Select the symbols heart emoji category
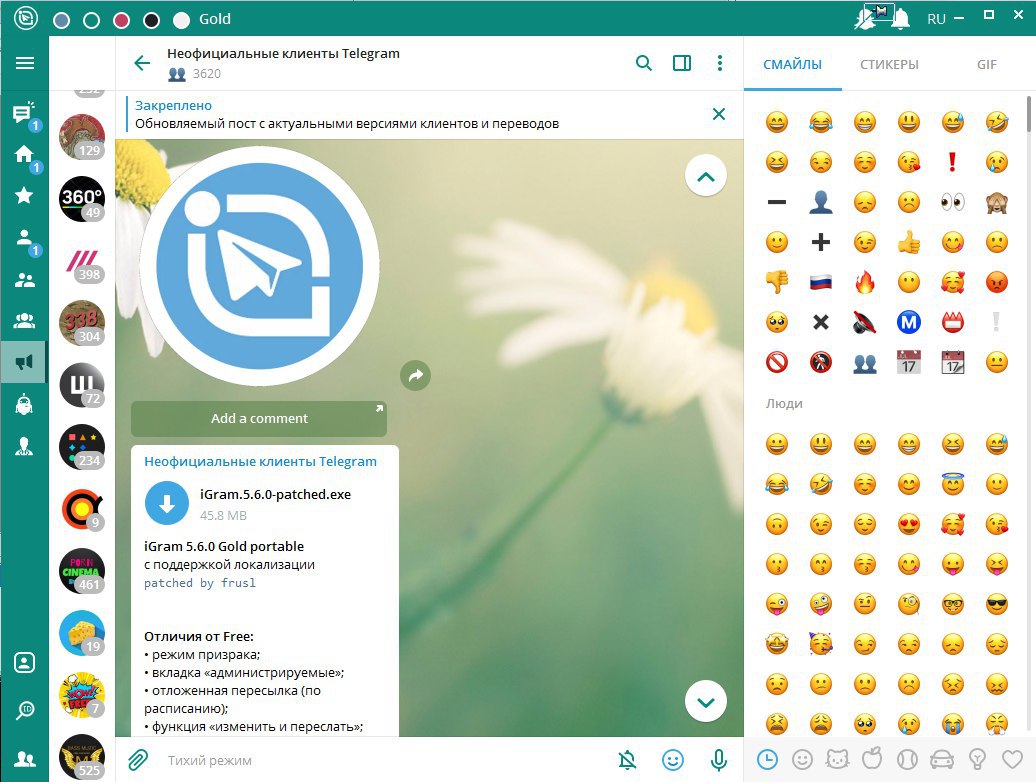 (1012, 760)
